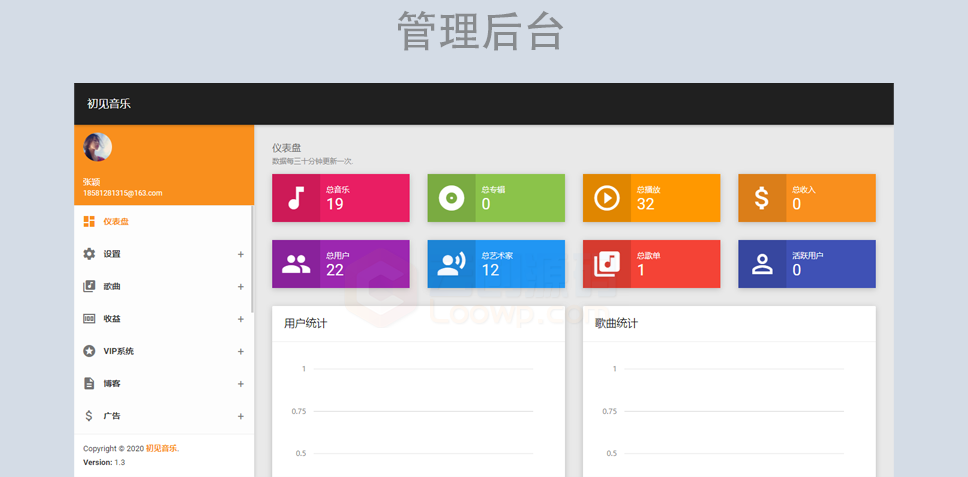968x477 pixels.
Task: Click the 总用户 count value 22
Action: pyautogui.click(x=335, y=270)
